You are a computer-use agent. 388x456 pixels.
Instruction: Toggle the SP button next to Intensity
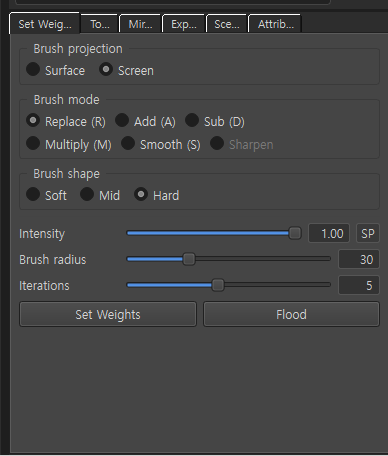point(368,233)
